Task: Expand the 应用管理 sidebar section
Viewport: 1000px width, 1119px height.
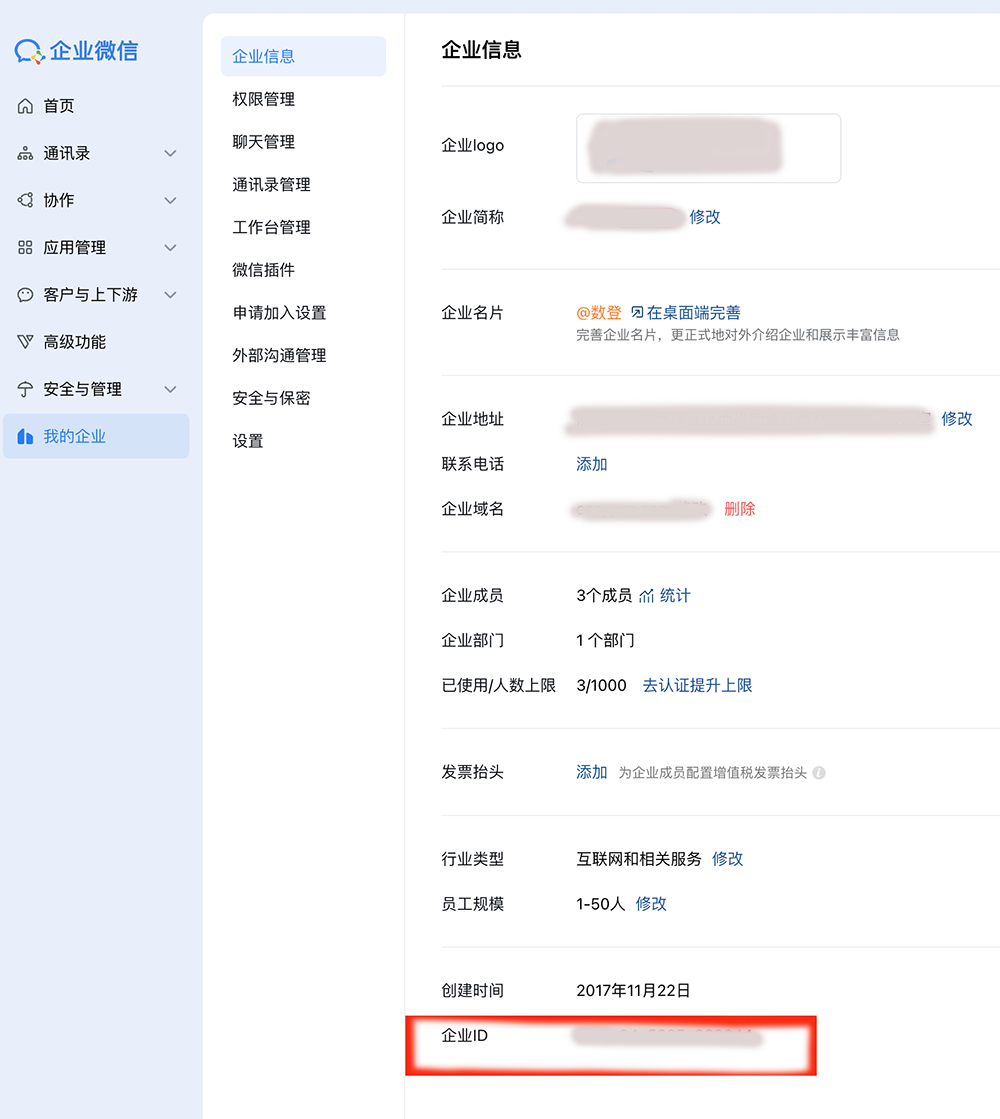Action: tap(170, 247)
